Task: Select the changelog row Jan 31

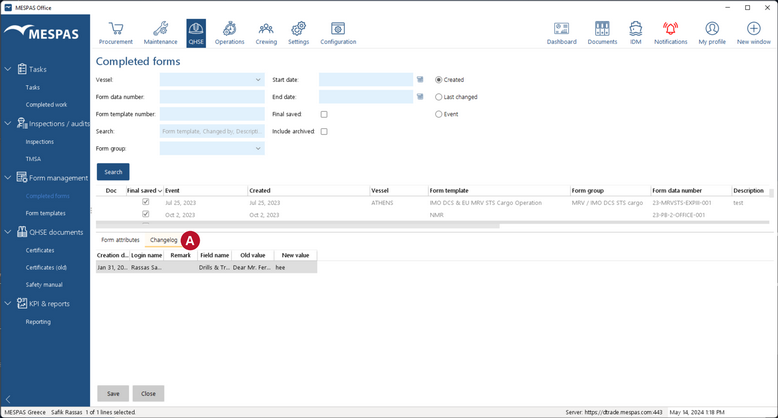Action: (206, 267)
